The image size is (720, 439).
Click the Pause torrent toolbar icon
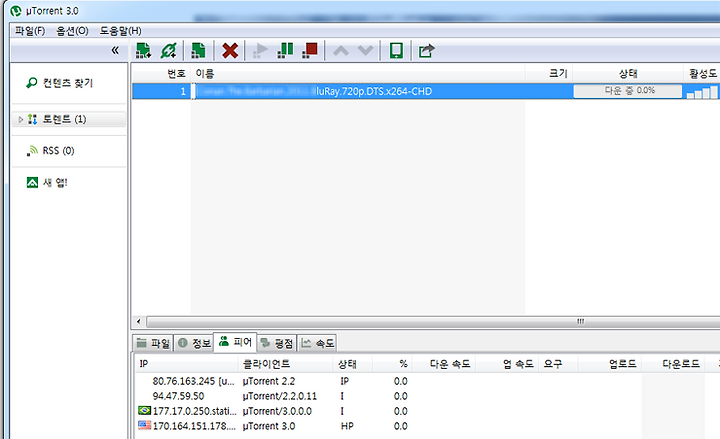(x=285, y=51)
